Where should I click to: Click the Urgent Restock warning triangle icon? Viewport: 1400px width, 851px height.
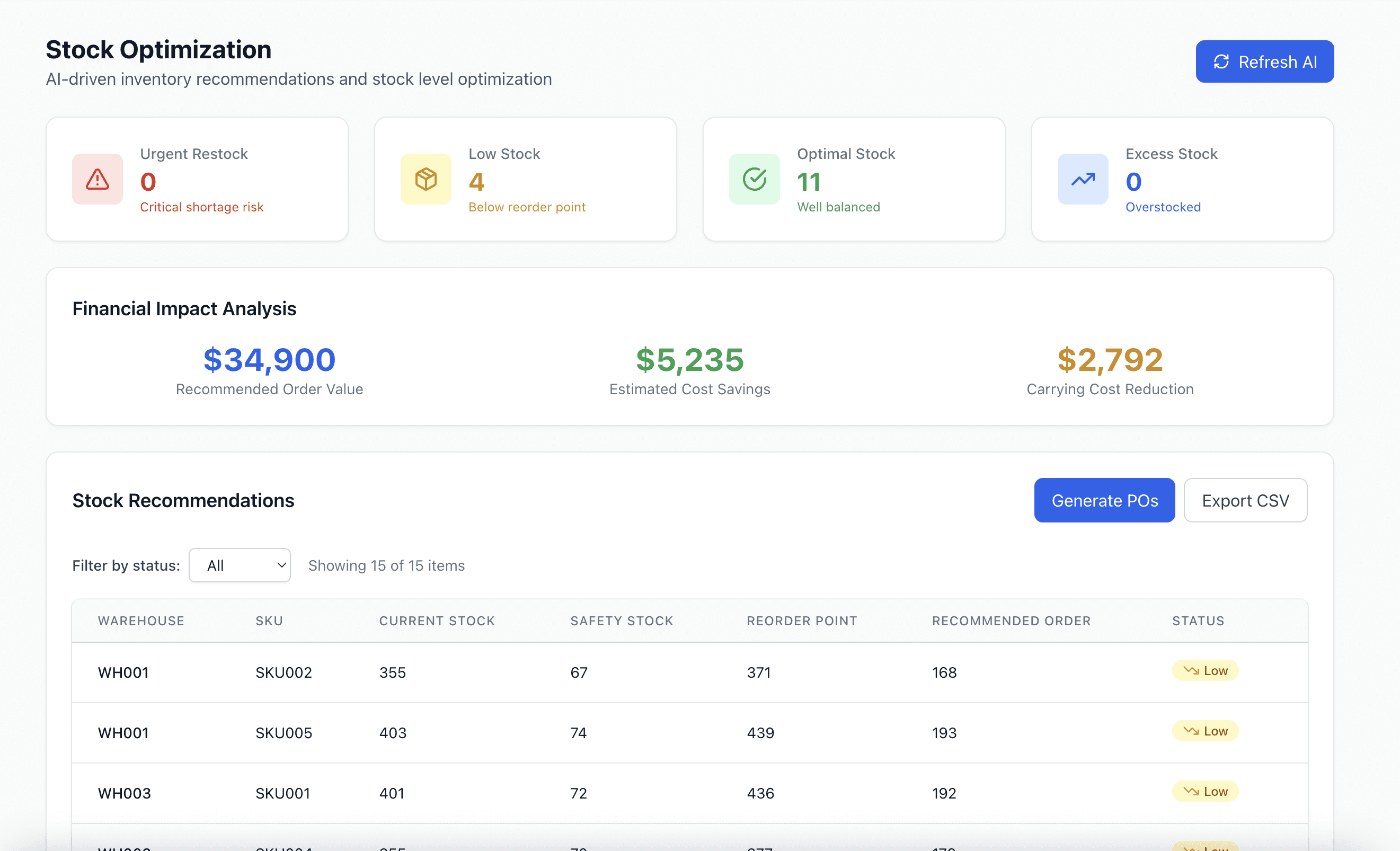pos(97,179)
